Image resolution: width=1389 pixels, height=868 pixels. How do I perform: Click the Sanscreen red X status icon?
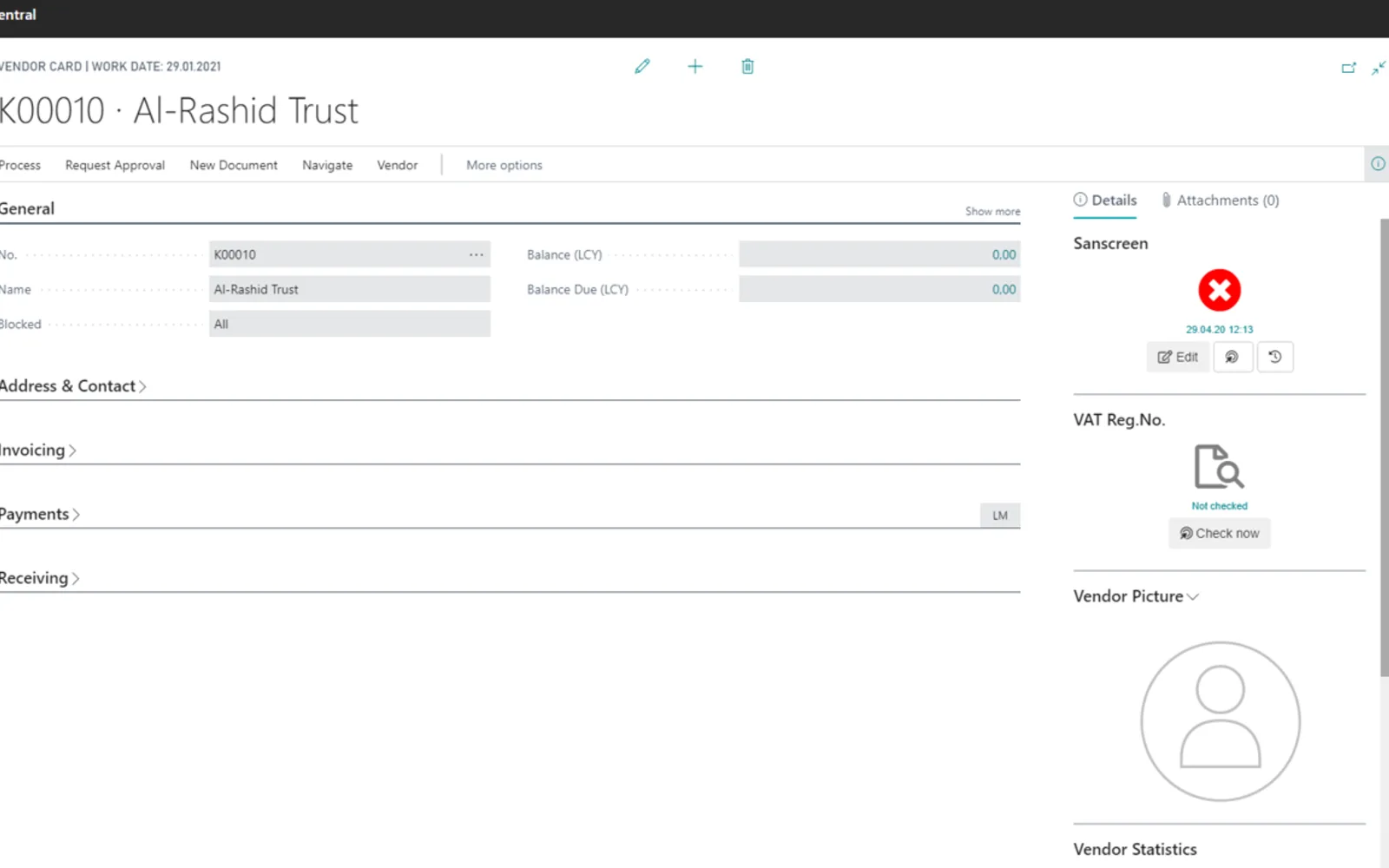click(x=1220, y=290)
